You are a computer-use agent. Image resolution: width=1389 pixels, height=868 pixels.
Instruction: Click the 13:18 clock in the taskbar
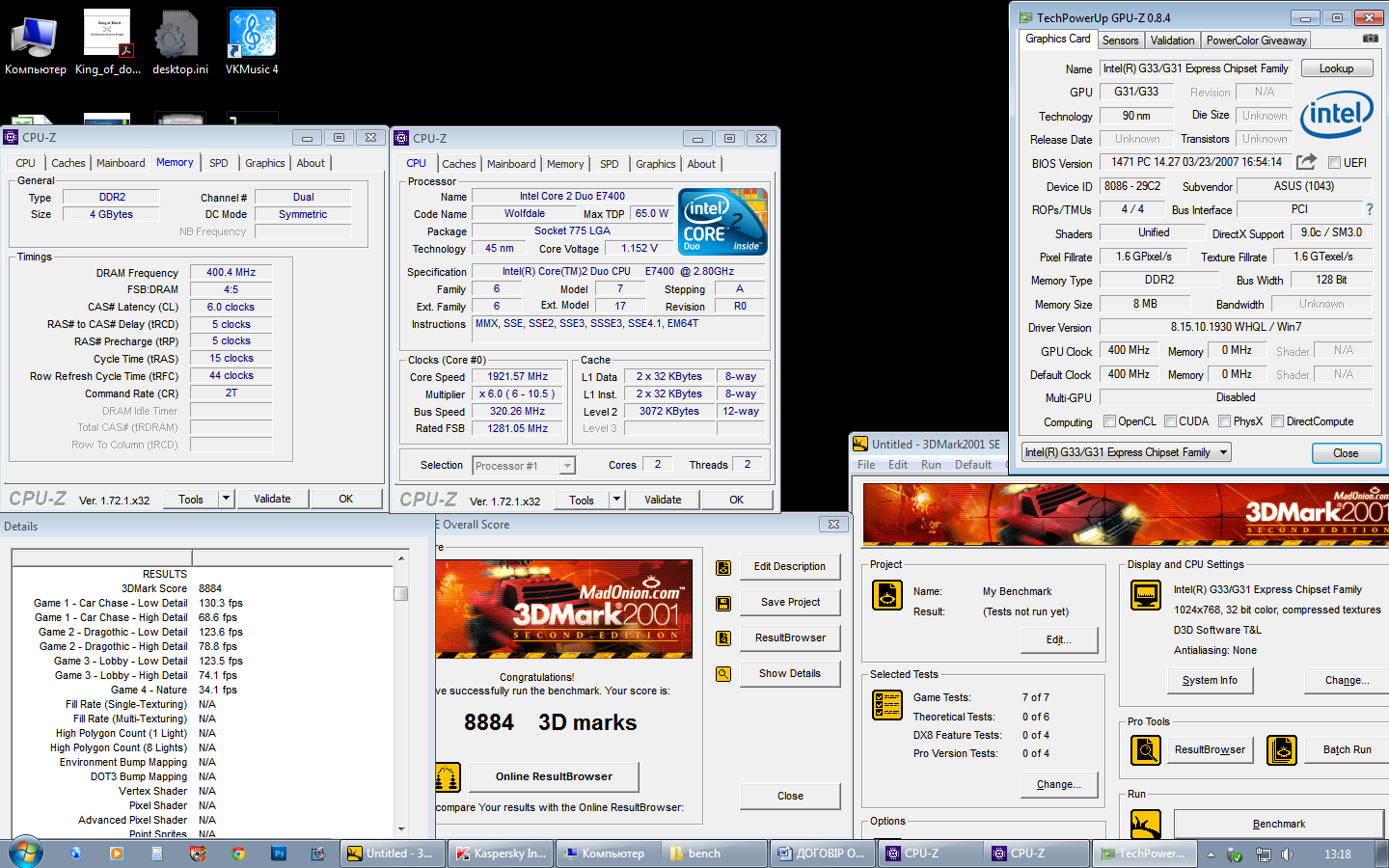(x=1337, y=854)
